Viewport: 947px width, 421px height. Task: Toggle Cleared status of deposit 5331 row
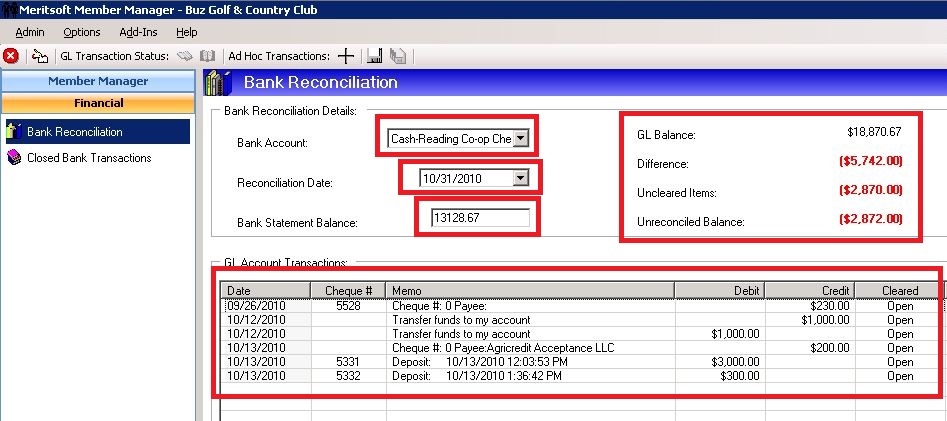click(x=900, y=362)
